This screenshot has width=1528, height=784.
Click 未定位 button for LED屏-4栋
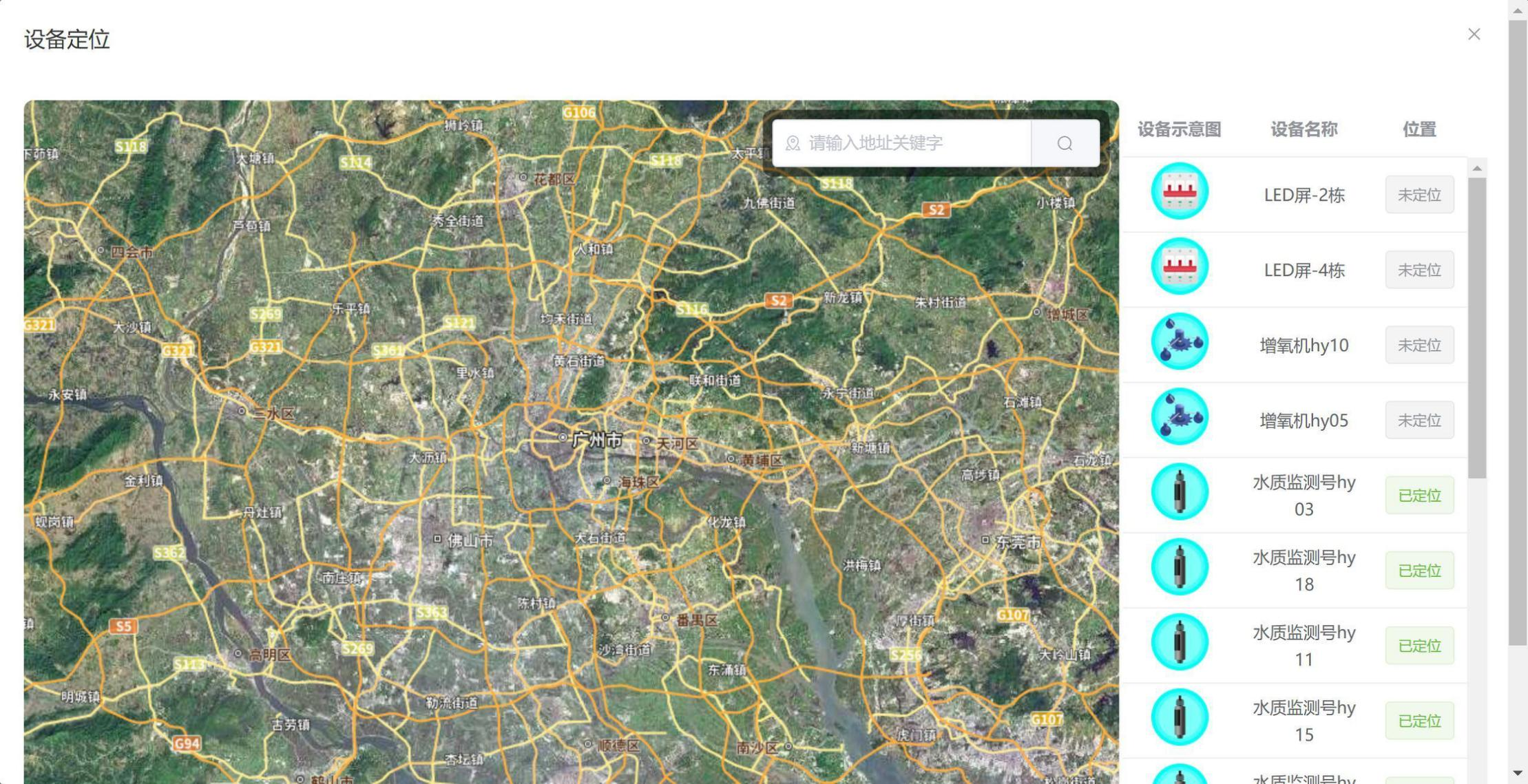click(x=1419, y=270)
